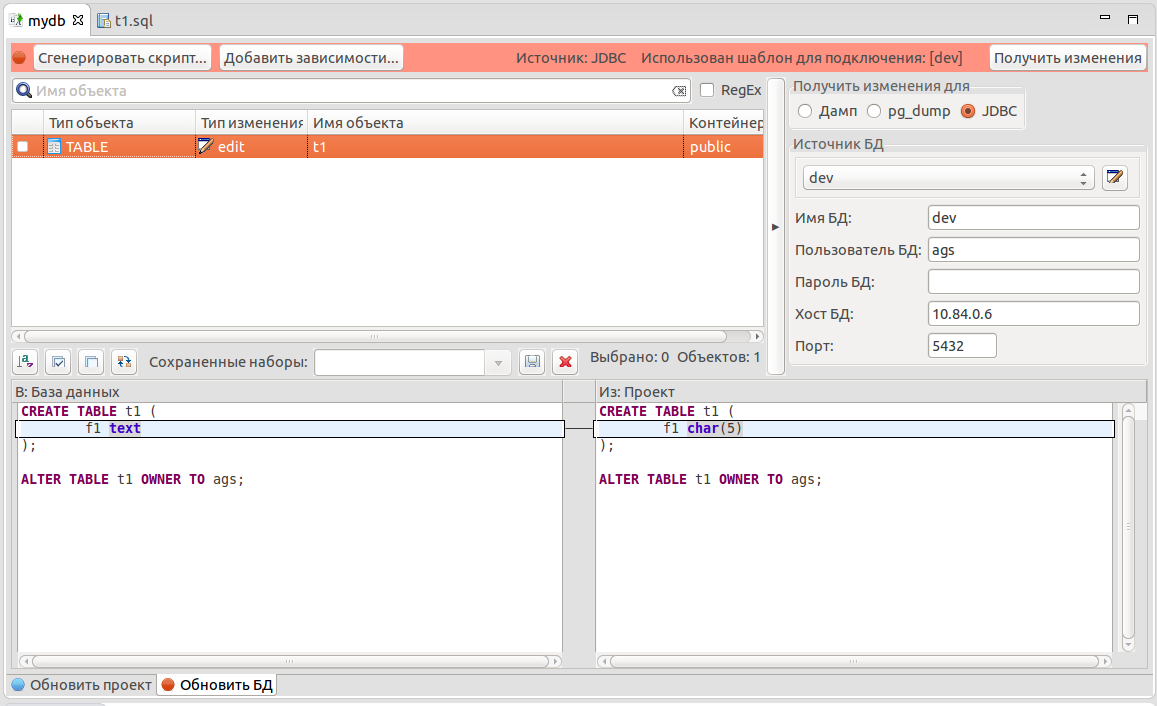Maximize the editor view
The width and height of the screenshot is (1157, 706).
click(x=1133, y=19)
